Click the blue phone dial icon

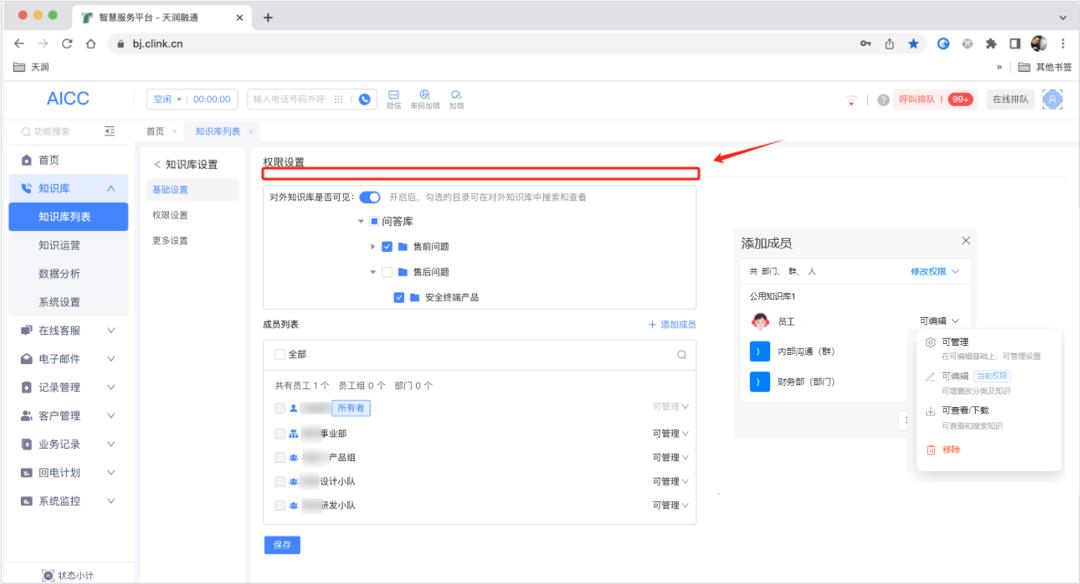[365, 99]
